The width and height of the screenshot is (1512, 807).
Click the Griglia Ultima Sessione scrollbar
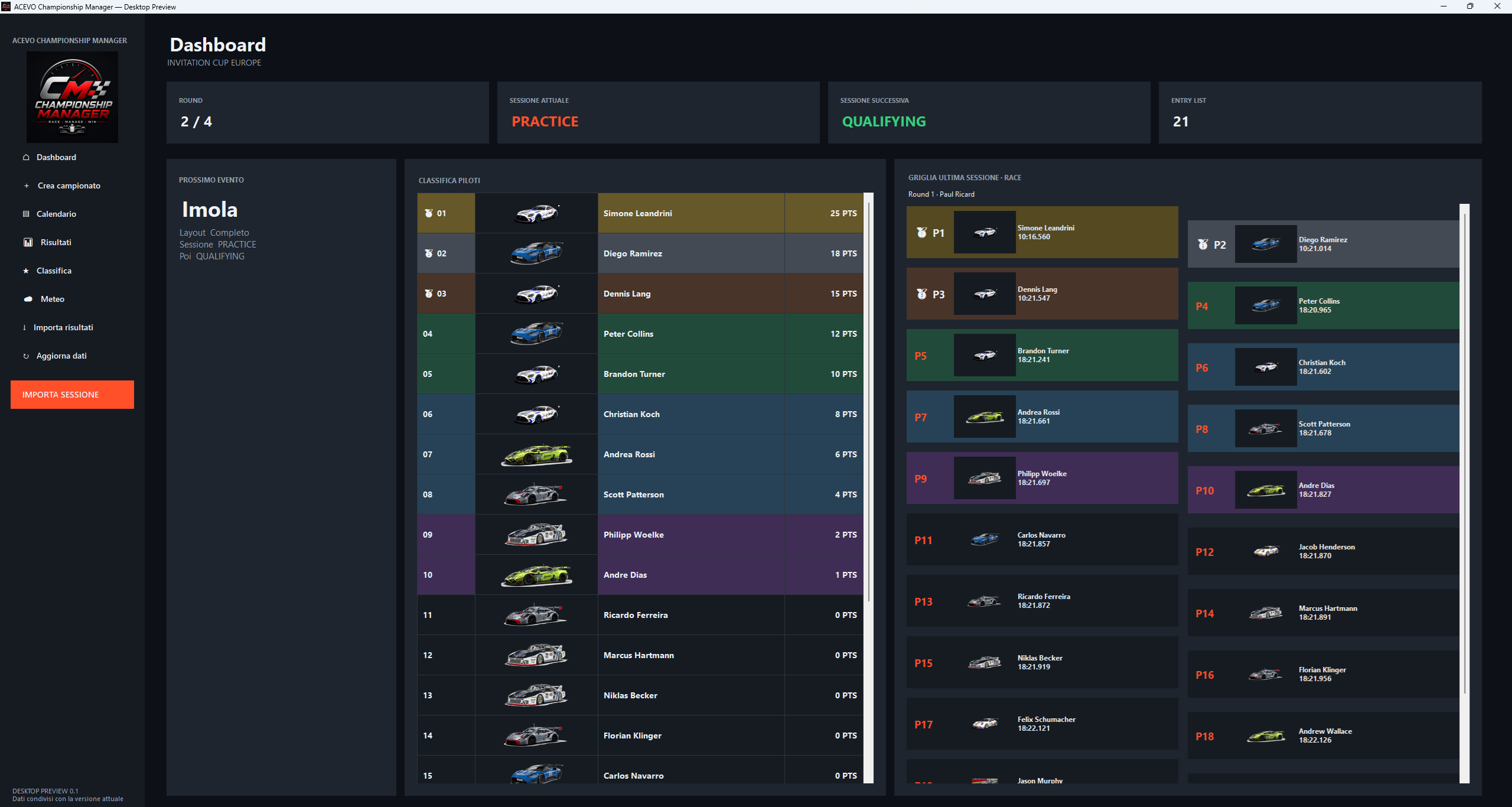[1464, 494]
